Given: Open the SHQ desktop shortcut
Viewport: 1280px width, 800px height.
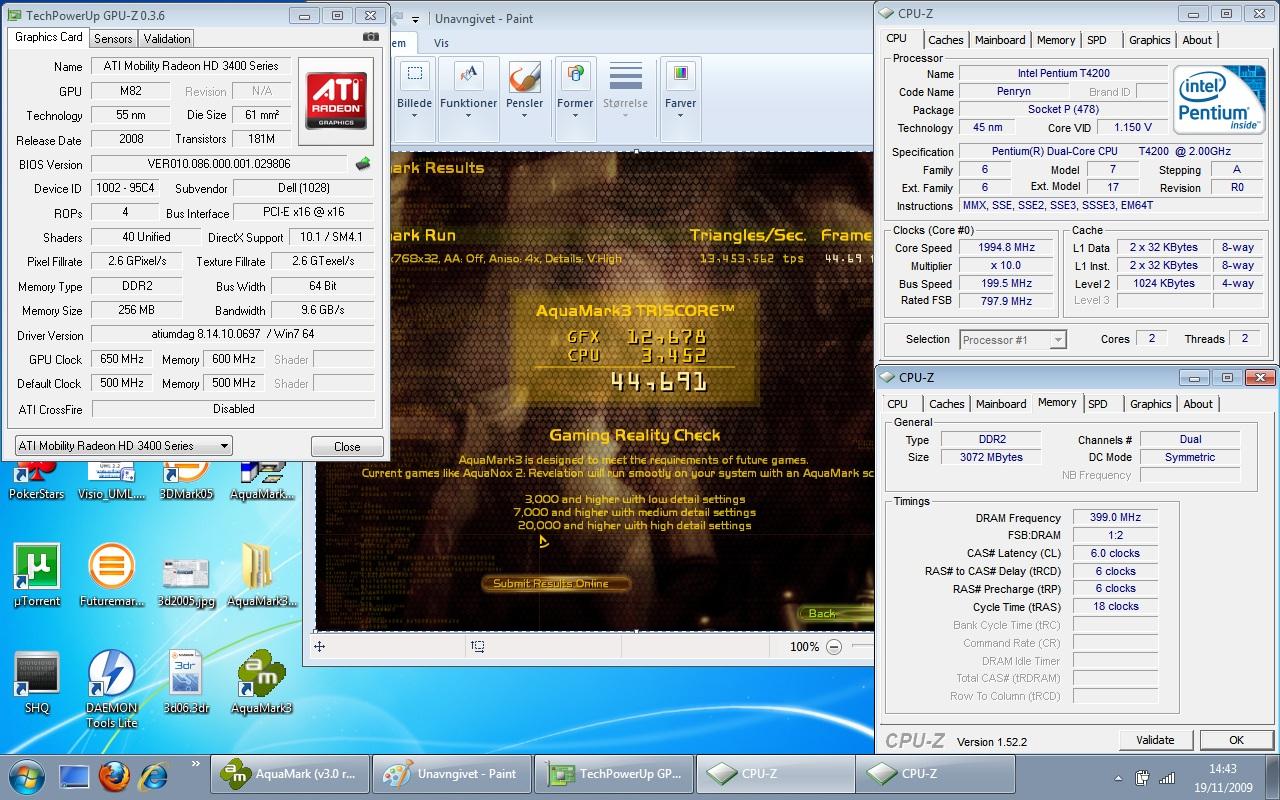Looking at the screenshot, I should point(36,682).
